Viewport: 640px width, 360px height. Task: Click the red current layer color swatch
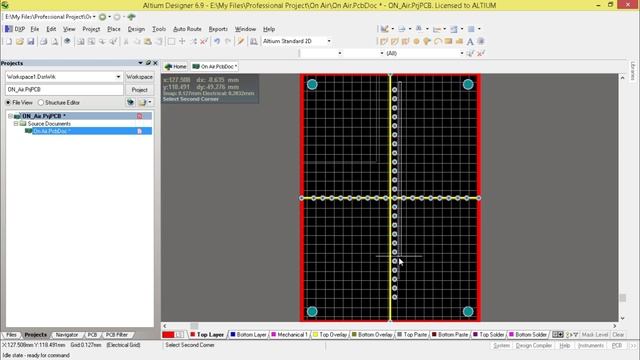click(168, 335)
